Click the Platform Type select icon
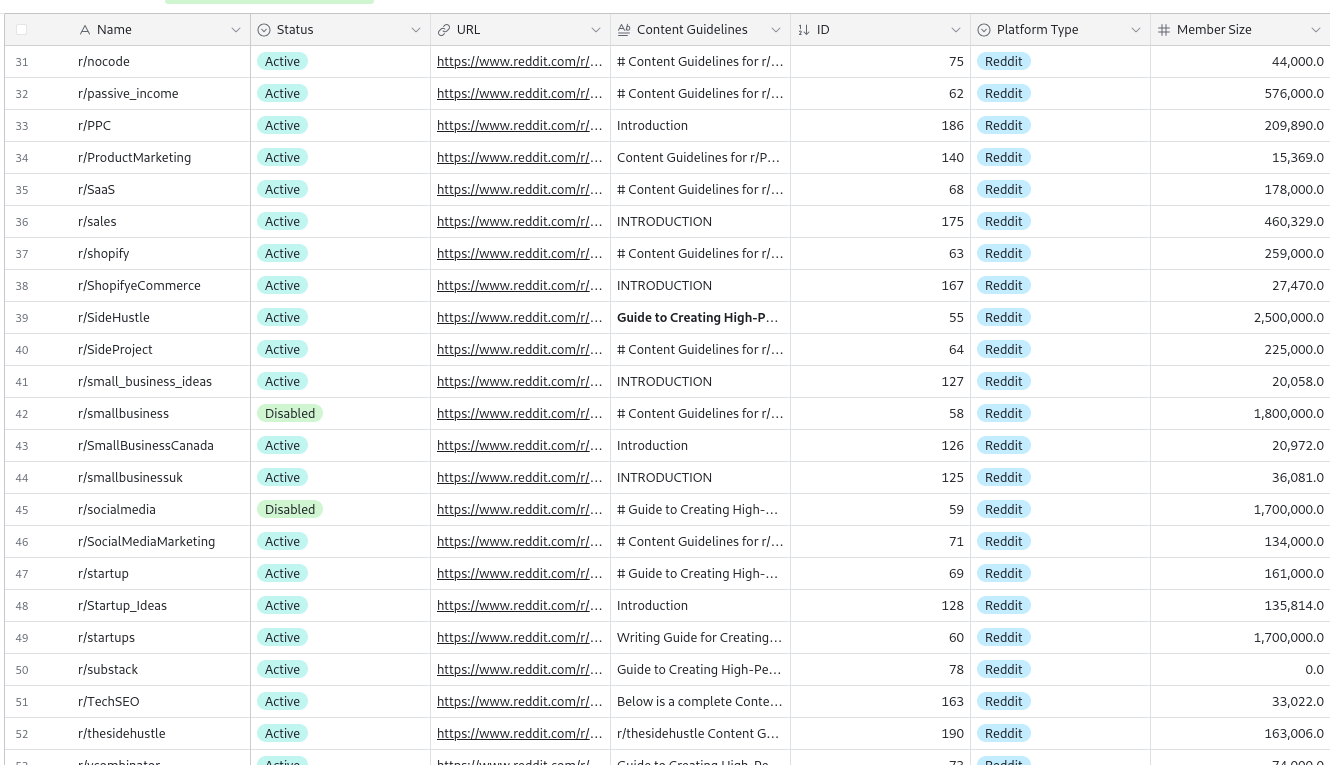The width and height of the screenshot is (1330, 765). tap(984, 30)
